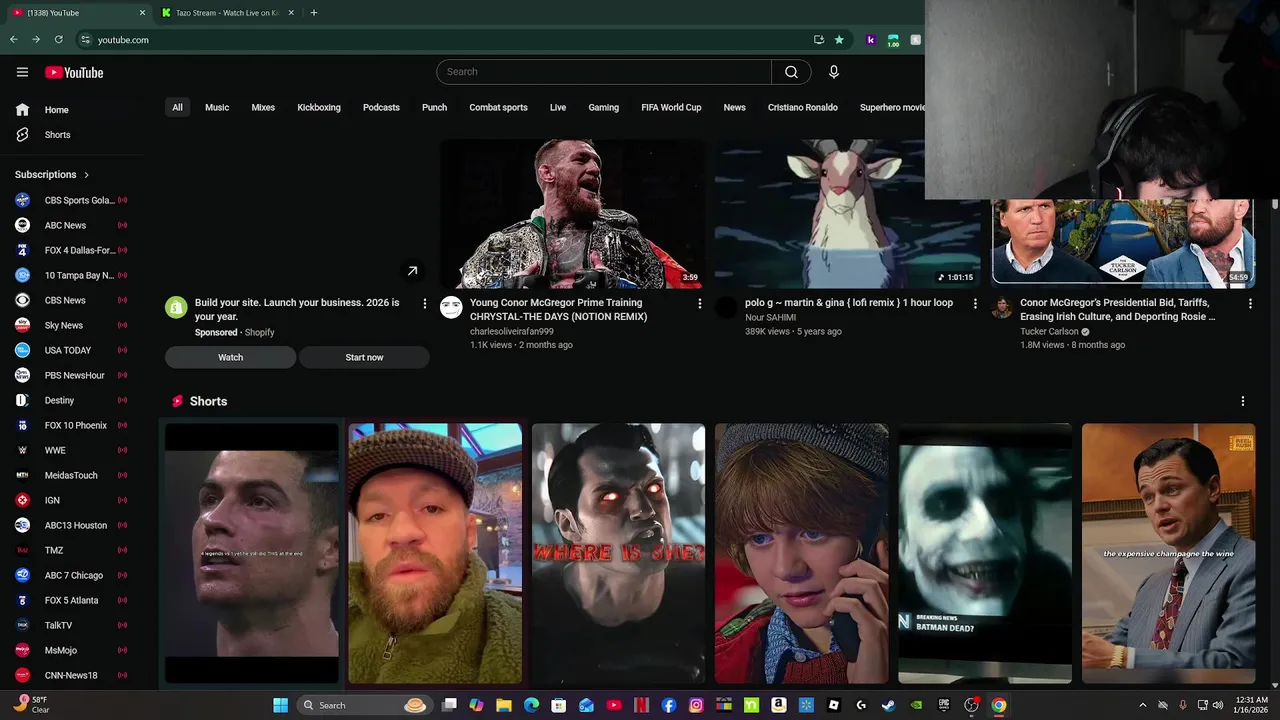This screenshot has height=720, width=1280.
Task: Click the search magnifier button
Action: (x=791, y=72)
